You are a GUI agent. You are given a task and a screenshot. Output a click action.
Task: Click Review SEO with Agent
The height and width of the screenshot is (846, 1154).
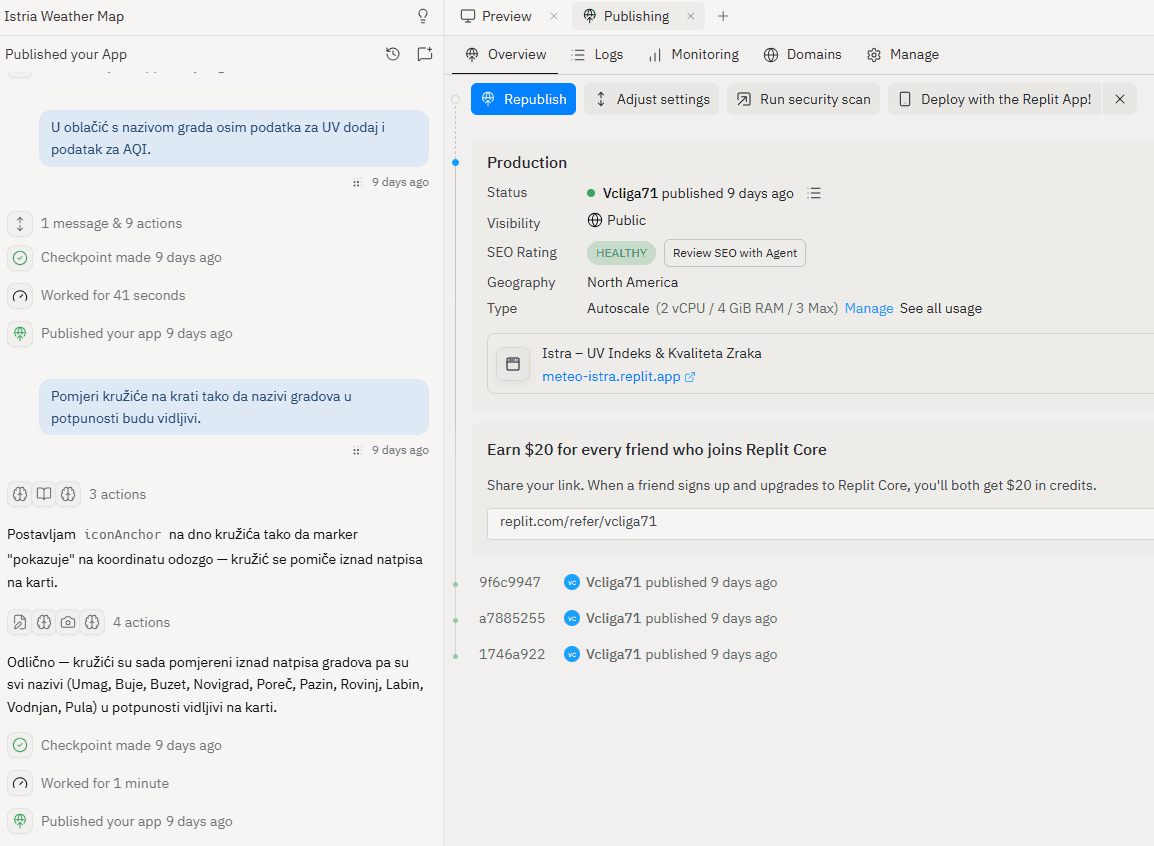pos(734,253)
